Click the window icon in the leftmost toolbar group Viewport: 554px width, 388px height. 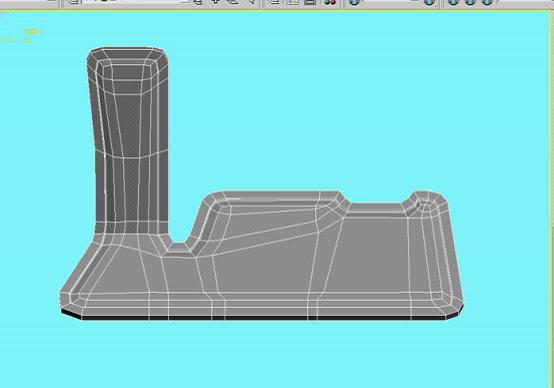coord(73,2)
